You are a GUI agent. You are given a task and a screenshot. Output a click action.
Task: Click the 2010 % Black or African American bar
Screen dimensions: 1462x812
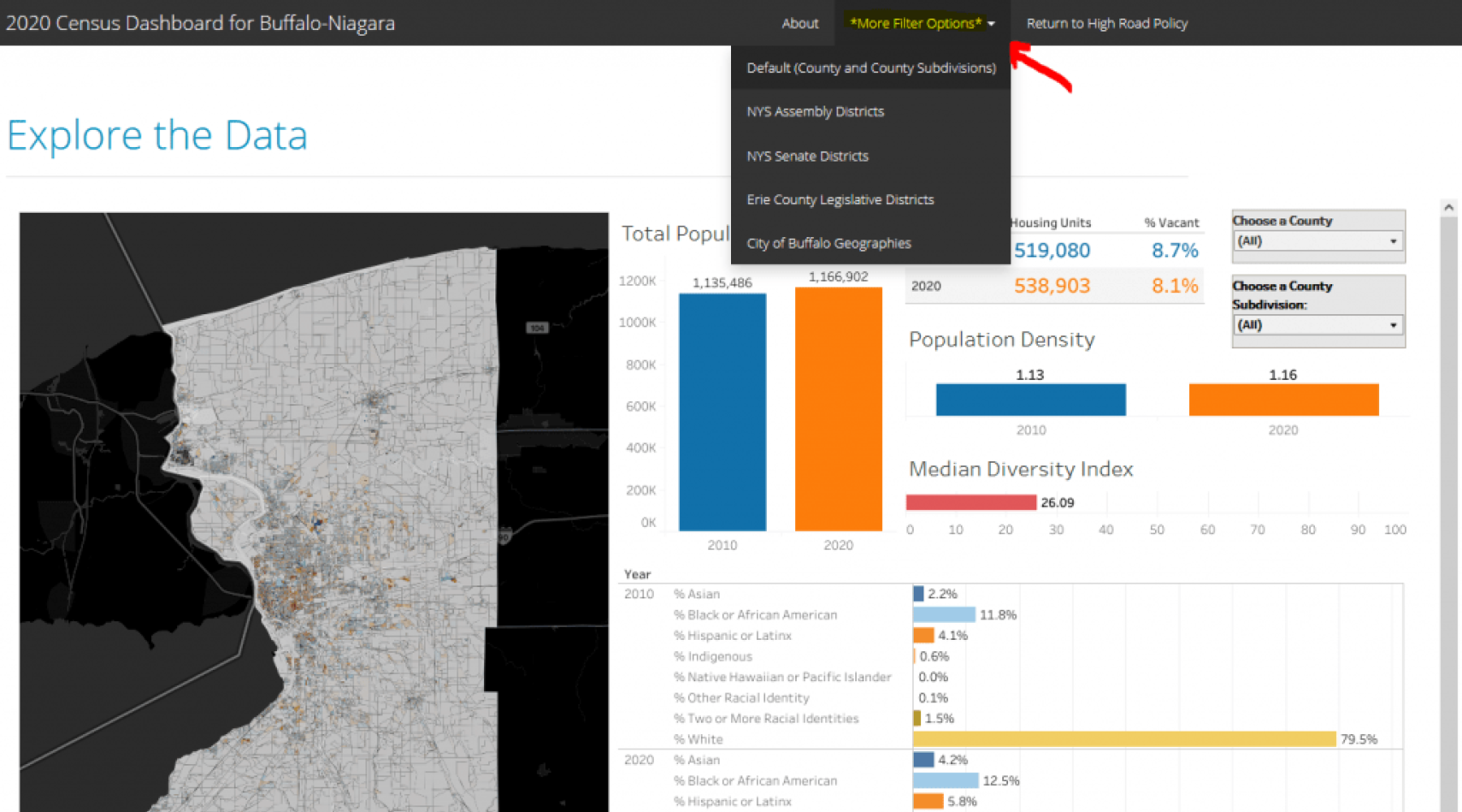tap(943, 615)
